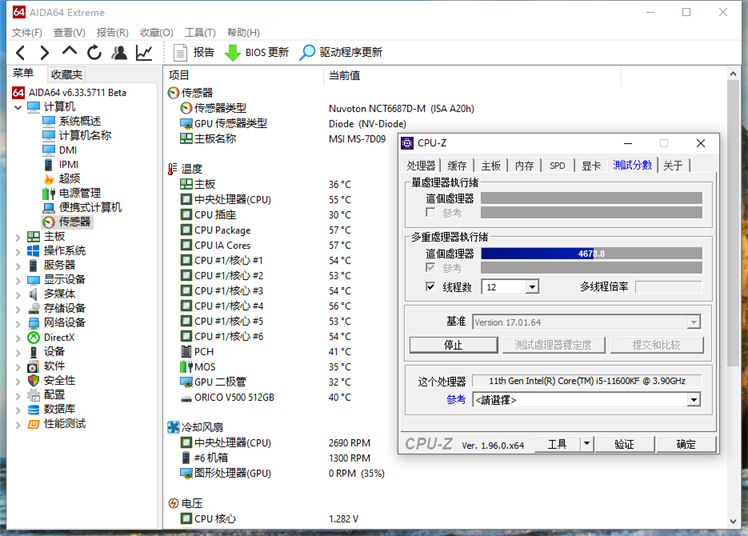
Task: Click the 多媒体 speaker icon in tree
Action: click(33, 294)
